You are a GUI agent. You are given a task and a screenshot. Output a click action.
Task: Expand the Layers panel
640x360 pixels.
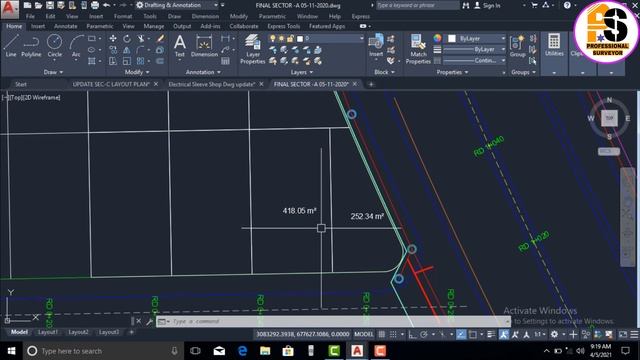[x=302, y=72]
